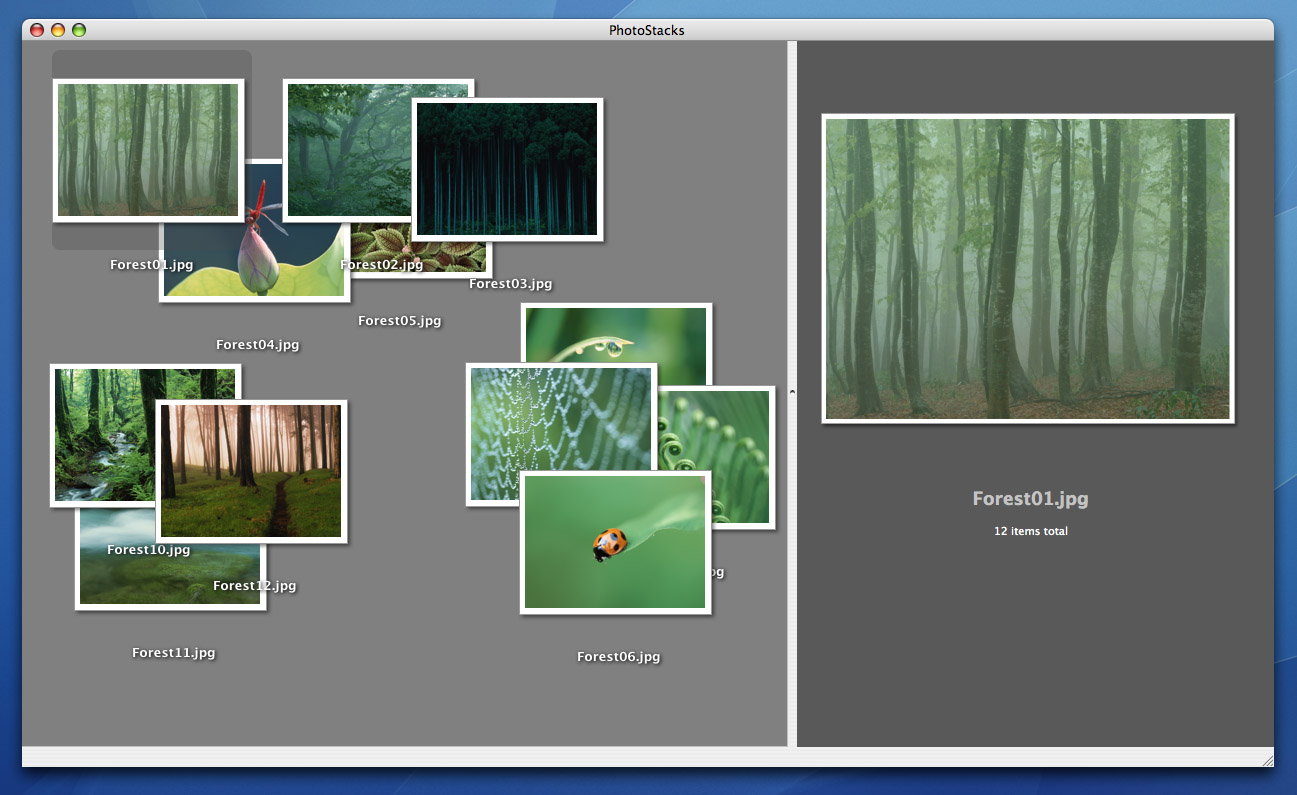Click the large foggy forest preview image
Viewport: 1297px width, 795px height.
click(1028, 269)
